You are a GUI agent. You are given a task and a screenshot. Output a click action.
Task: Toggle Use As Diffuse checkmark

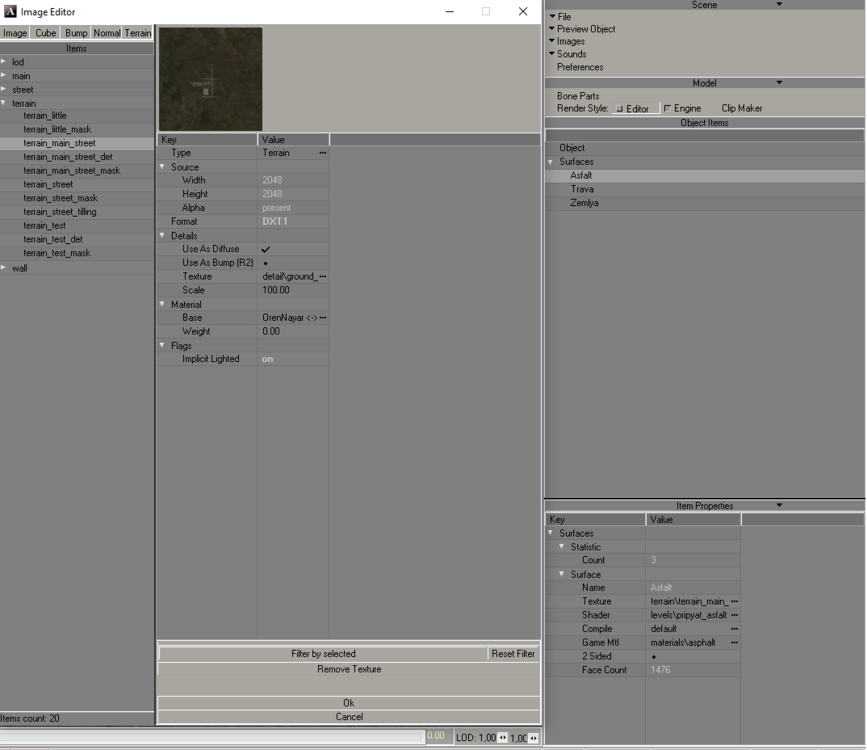coord(266,249)
